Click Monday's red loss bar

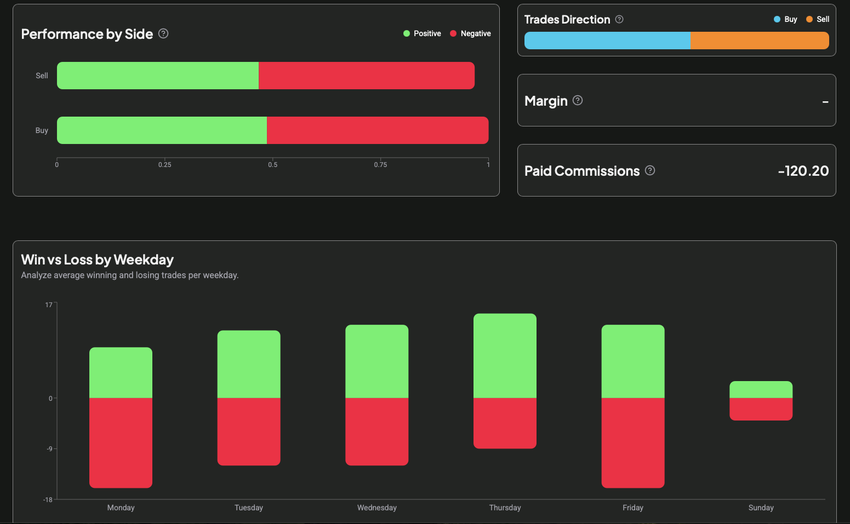(x=121, y=442)
